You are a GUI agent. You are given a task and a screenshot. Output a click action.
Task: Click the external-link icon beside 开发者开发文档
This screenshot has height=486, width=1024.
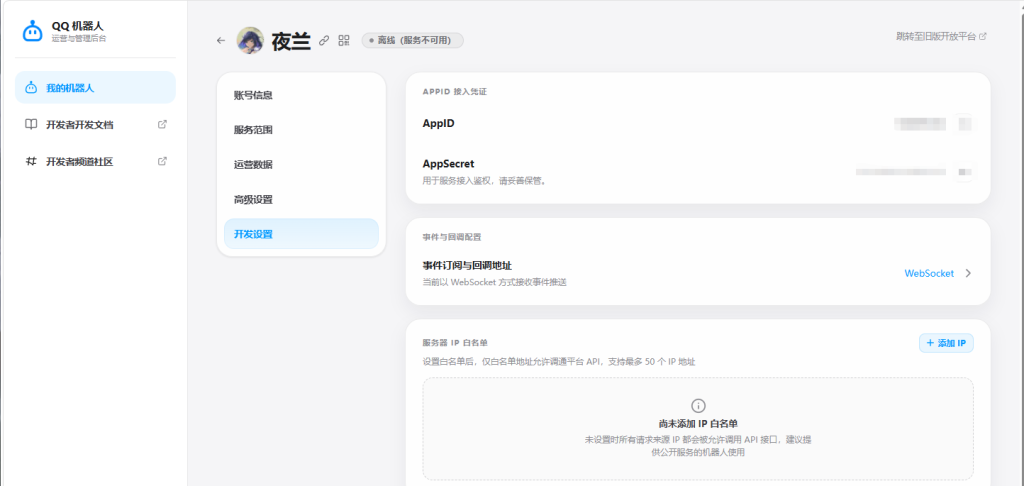[163, 124]
